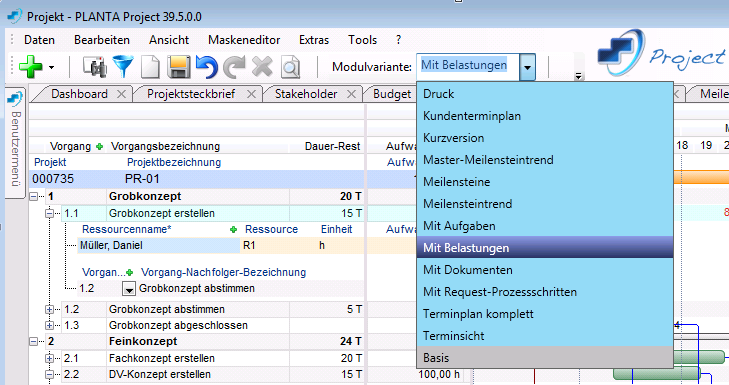
Task: Collapse task 1.1 Grobkonzept erstellen
Action: point(49,213)
